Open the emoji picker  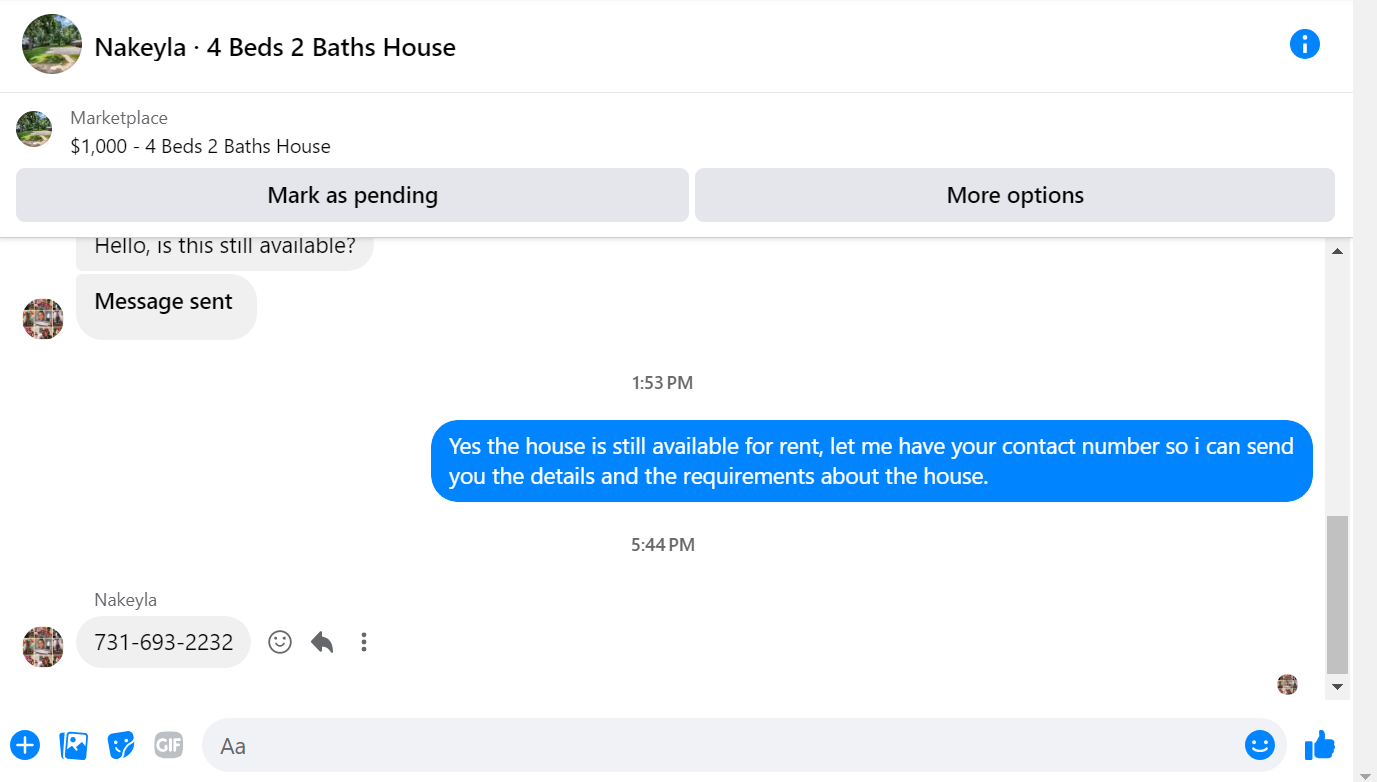[x=1259, y=745]
